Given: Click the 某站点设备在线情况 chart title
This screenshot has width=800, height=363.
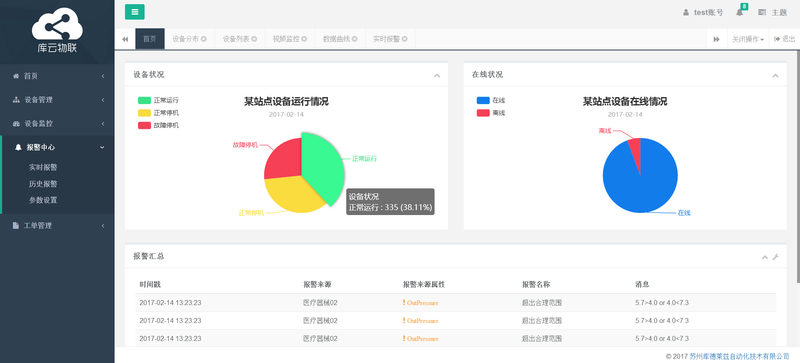Looking at the screenshot, I should (625, 102).
